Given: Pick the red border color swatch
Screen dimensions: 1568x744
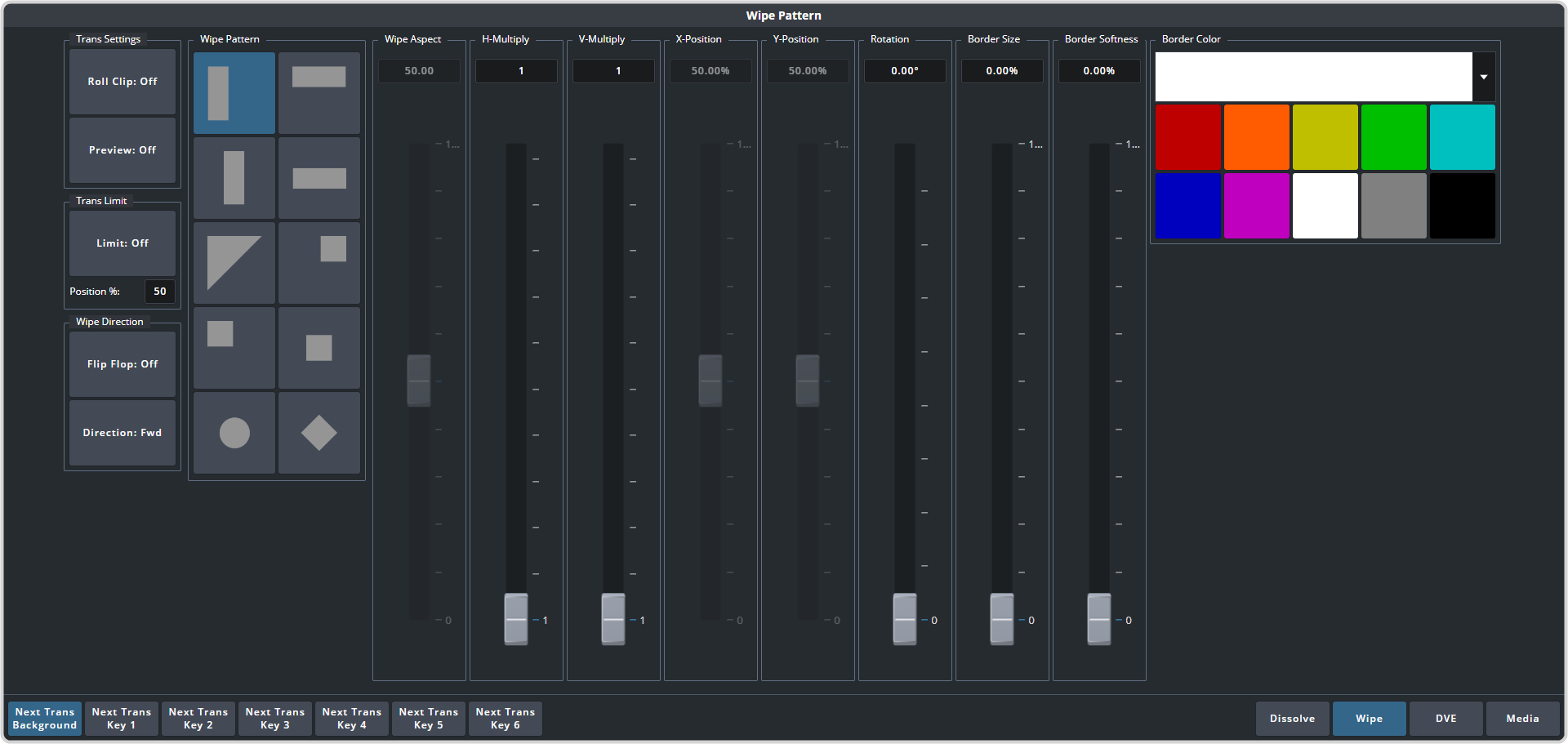Looking at the screenshot, I should click(x=1188, y=137).
